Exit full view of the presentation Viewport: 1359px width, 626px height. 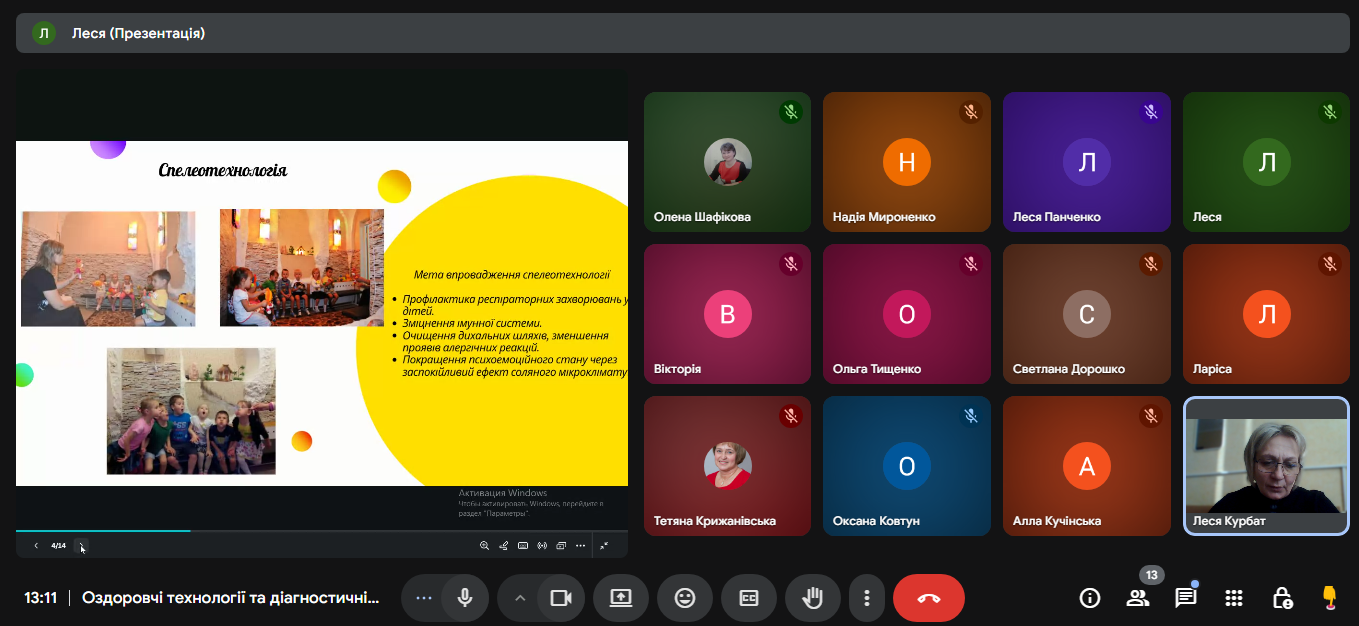pyautogui.click(x=604, y=546)
